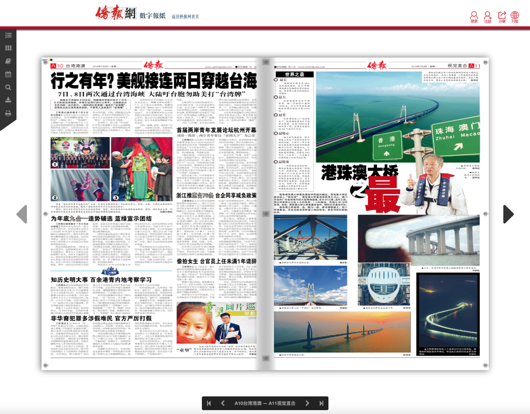Download the current newspaper page
Image resolution: width=530 pixels, height=414 pixels.
point(8,100)
